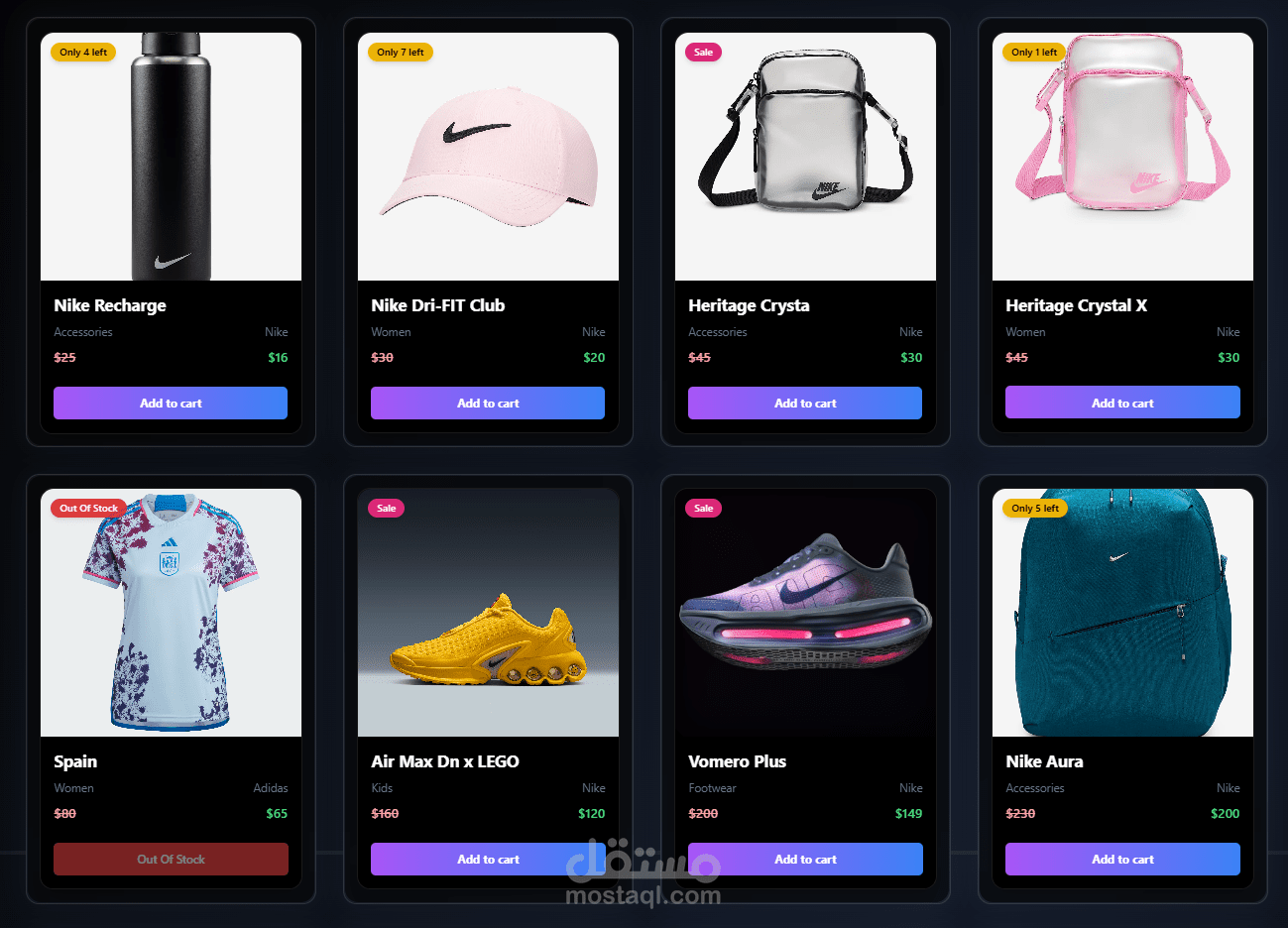Add Nike Recharge bottle to cart
1288x928 pixels.
click(x=171, y=403)
